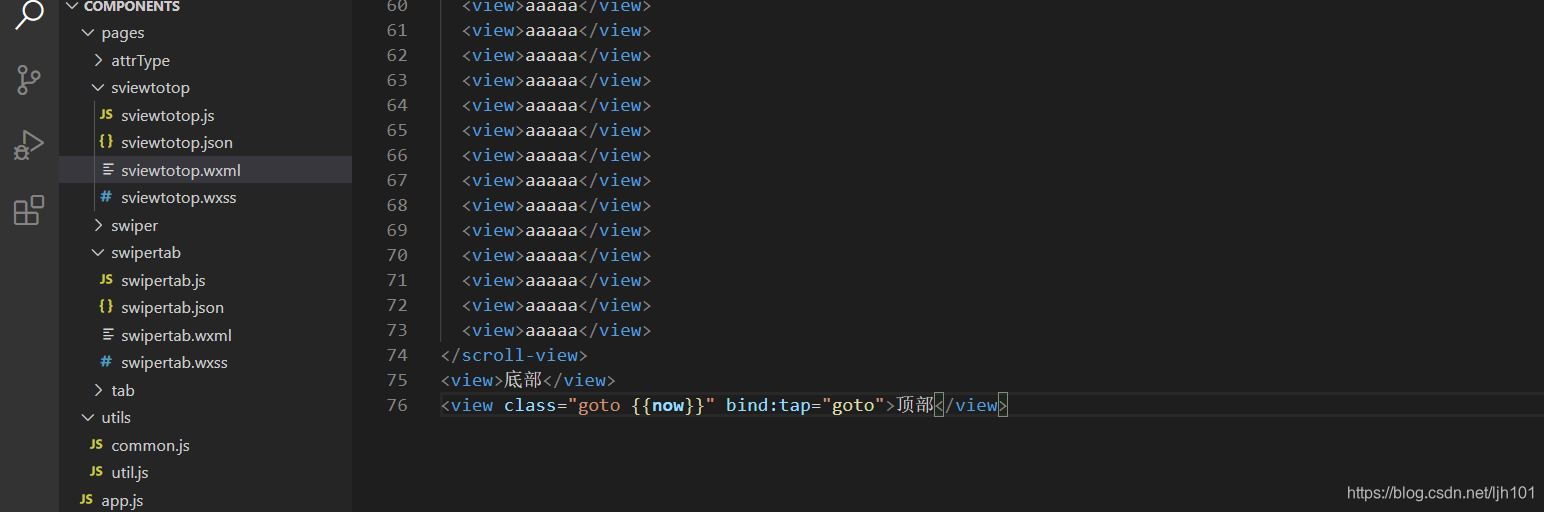1544x512 pixels.
Task: Open the Source Control view
Action: coord(29,80)
